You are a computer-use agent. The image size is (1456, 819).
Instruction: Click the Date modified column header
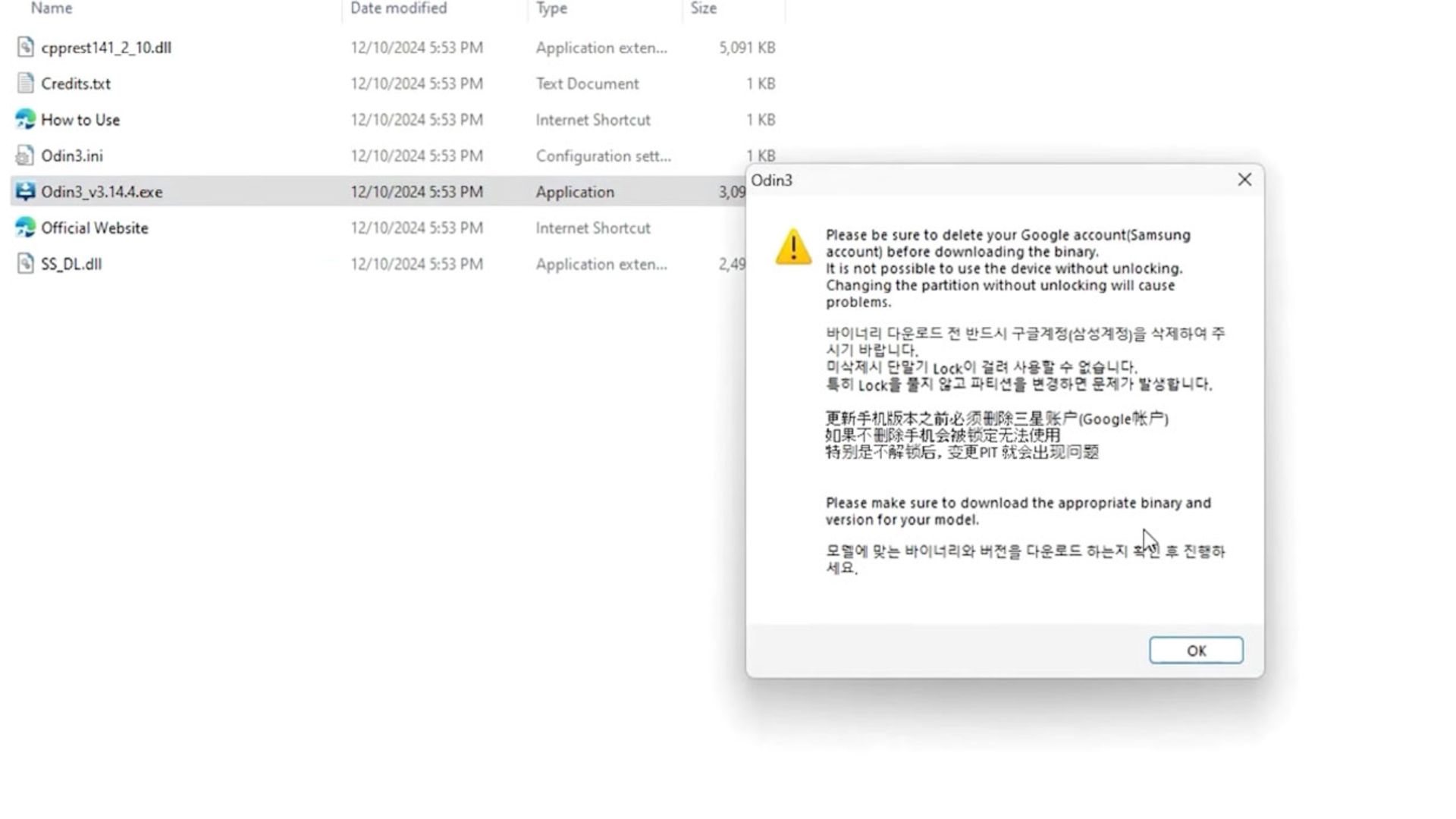click(398, 8)
